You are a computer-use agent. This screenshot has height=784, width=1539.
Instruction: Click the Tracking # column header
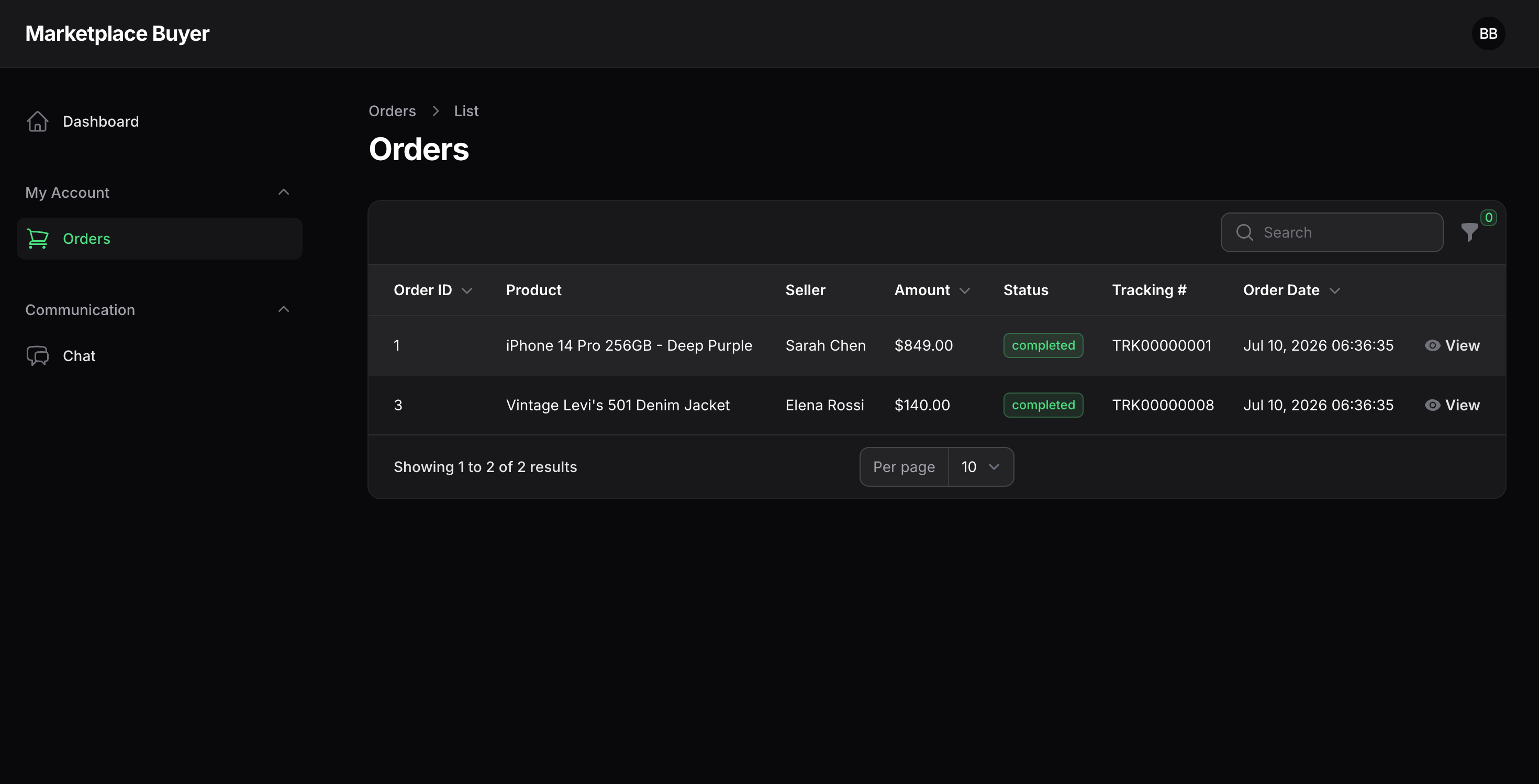[x=1149, y=290]
